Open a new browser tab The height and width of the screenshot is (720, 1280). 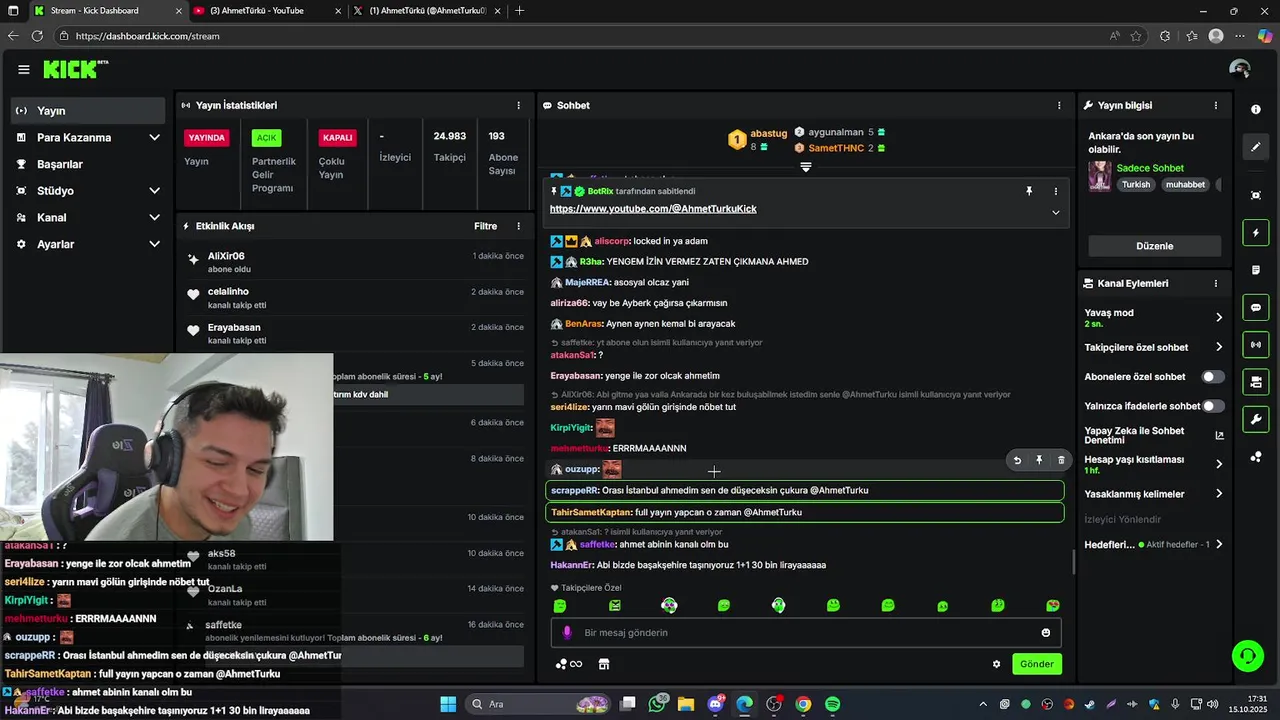coord(519,11)
